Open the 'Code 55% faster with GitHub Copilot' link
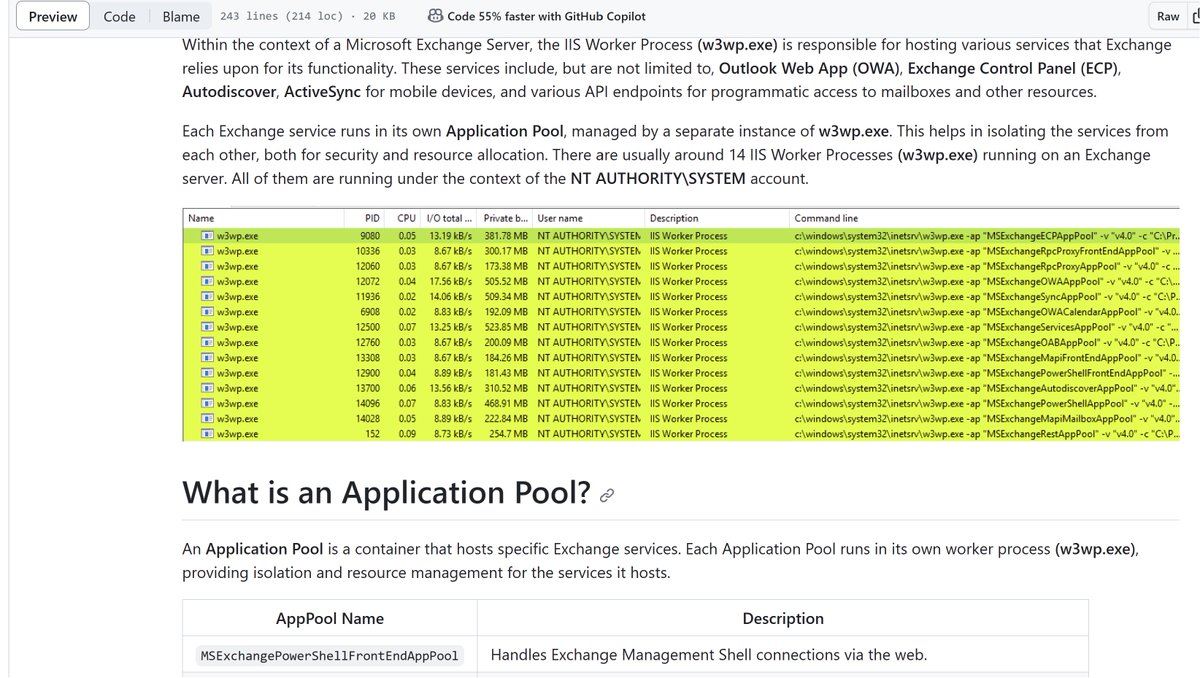 (x=547, y=16)
